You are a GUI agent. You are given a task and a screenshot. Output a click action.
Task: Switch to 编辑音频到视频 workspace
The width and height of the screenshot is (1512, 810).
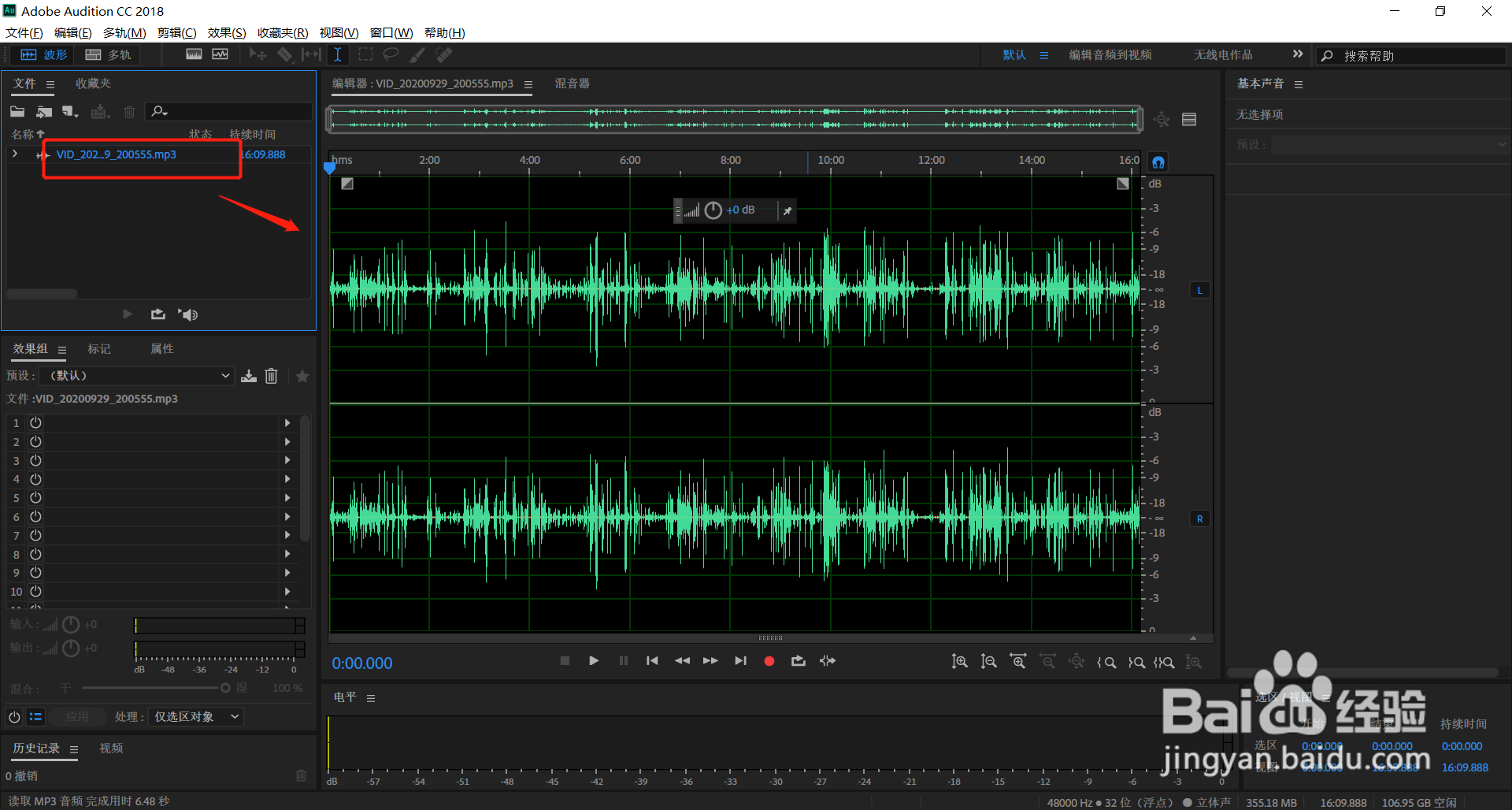[1110, 55]
